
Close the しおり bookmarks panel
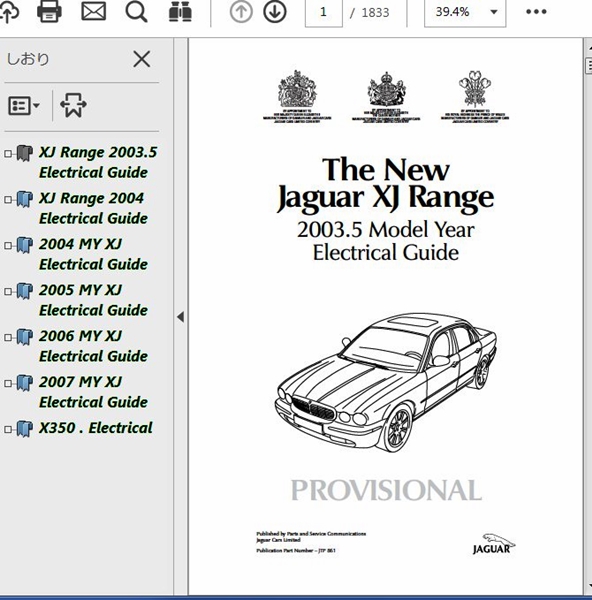[x=142, y=59]
